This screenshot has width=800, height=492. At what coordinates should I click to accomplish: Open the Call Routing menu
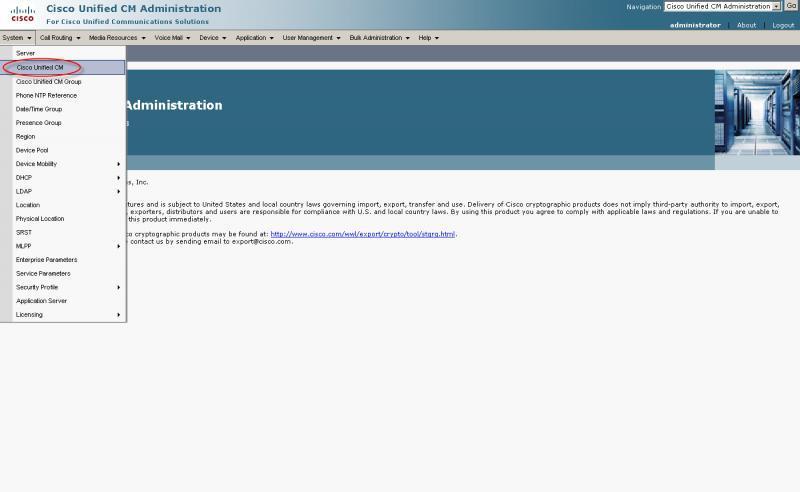click(60, 38)
